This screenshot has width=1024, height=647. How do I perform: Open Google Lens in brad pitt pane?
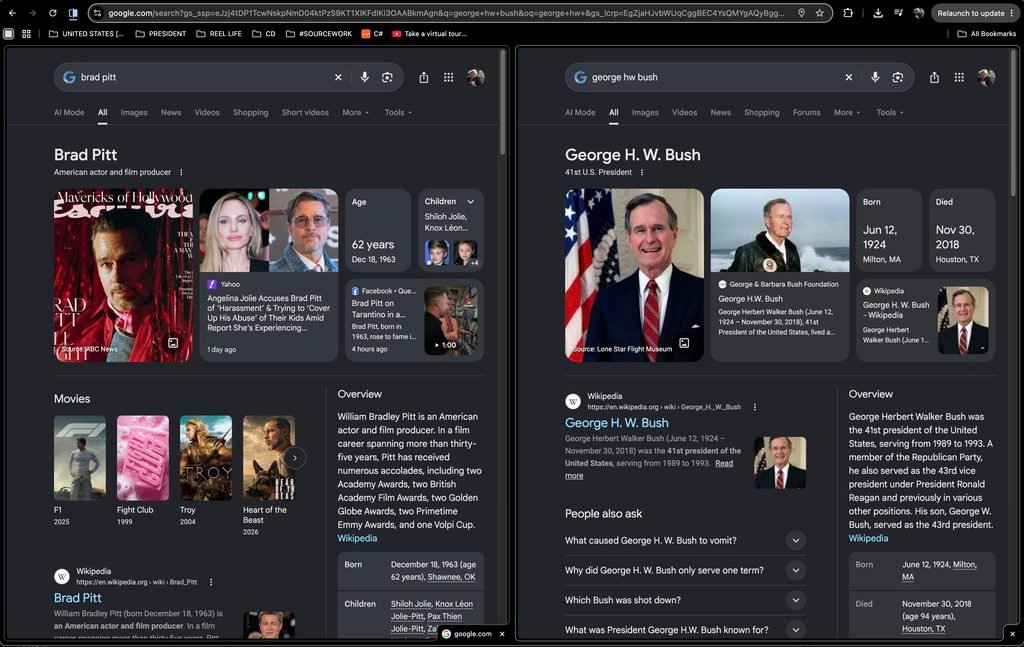(387, 77)
